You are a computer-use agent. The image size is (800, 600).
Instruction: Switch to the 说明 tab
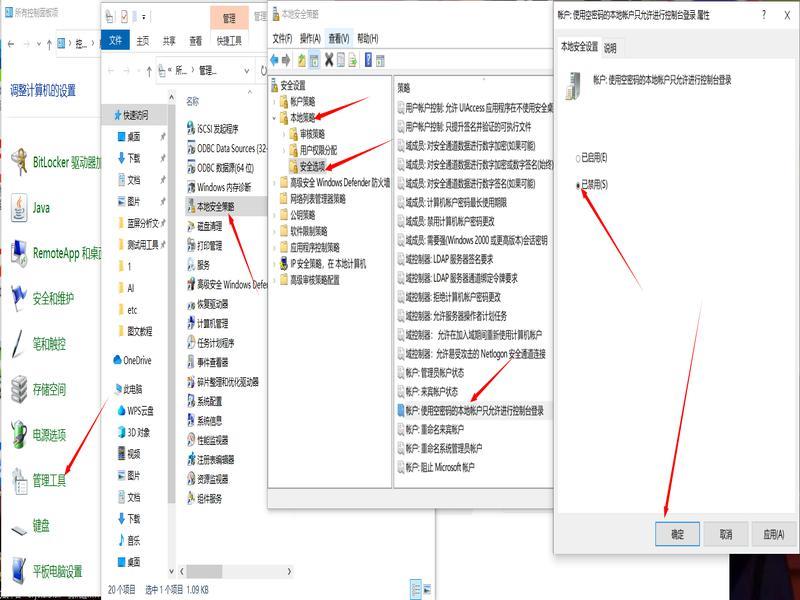pos(611,47)
